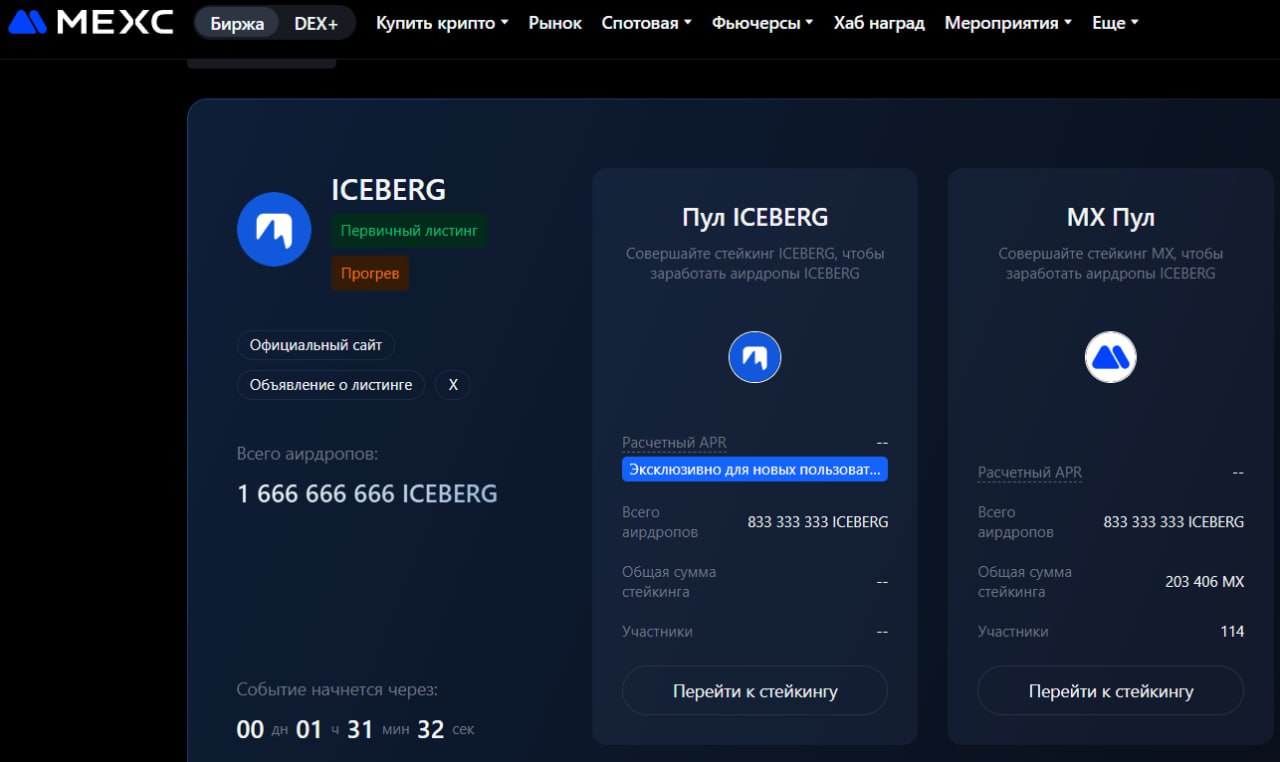Click the Прогрев status tag
The width and height of the screenshot is (1280, 762).
[x=370, y=273]
